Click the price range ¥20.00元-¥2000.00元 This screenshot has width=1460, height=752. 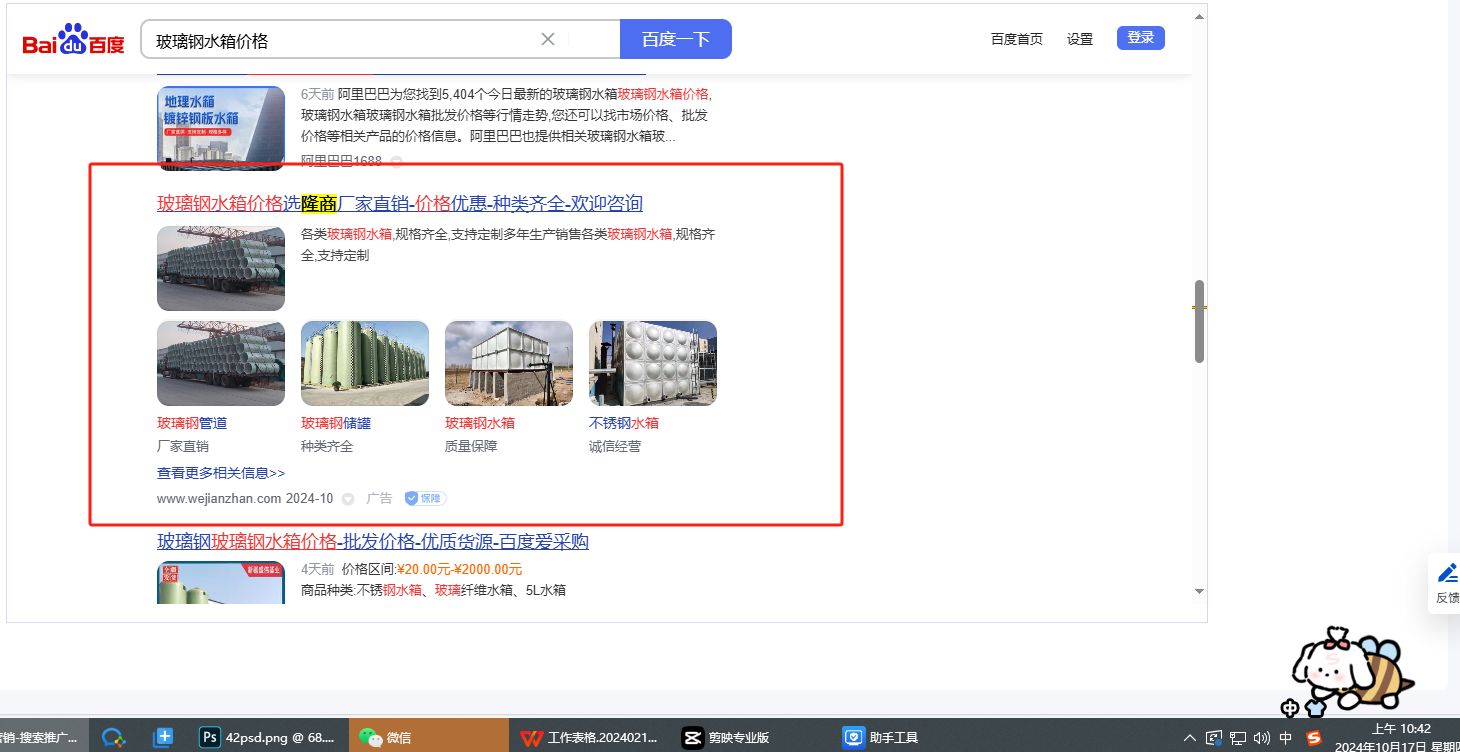pyautogui.click(x=459, y=569)
